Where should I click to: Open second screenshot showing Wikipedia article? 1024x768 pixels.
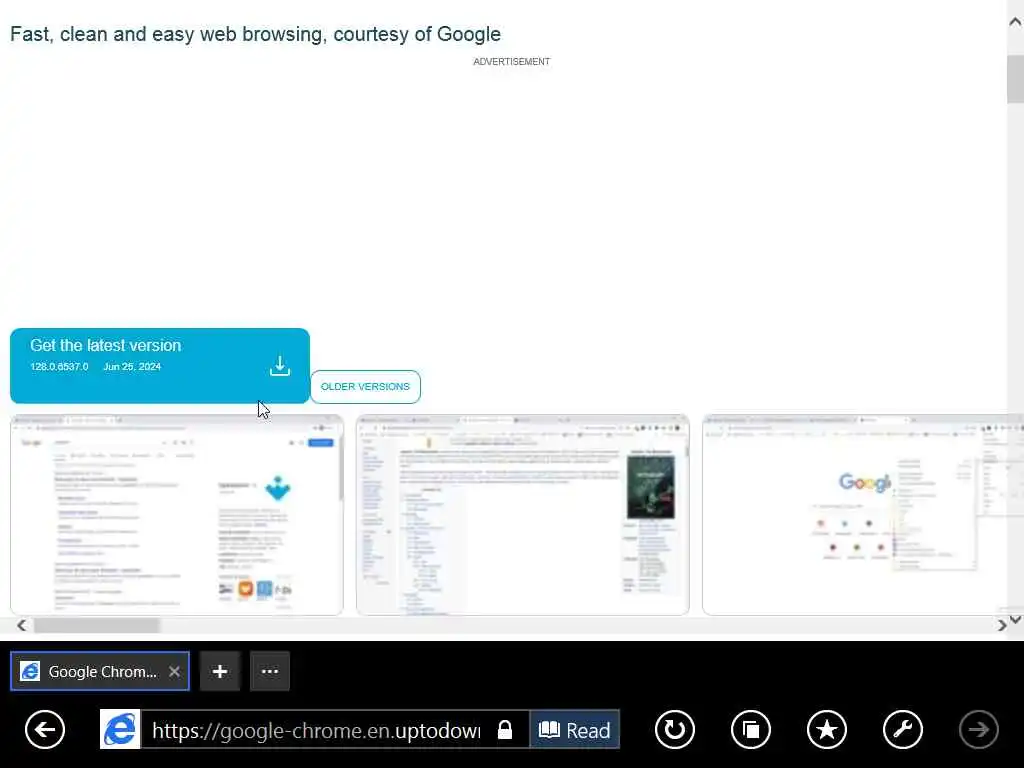point(522,515)
